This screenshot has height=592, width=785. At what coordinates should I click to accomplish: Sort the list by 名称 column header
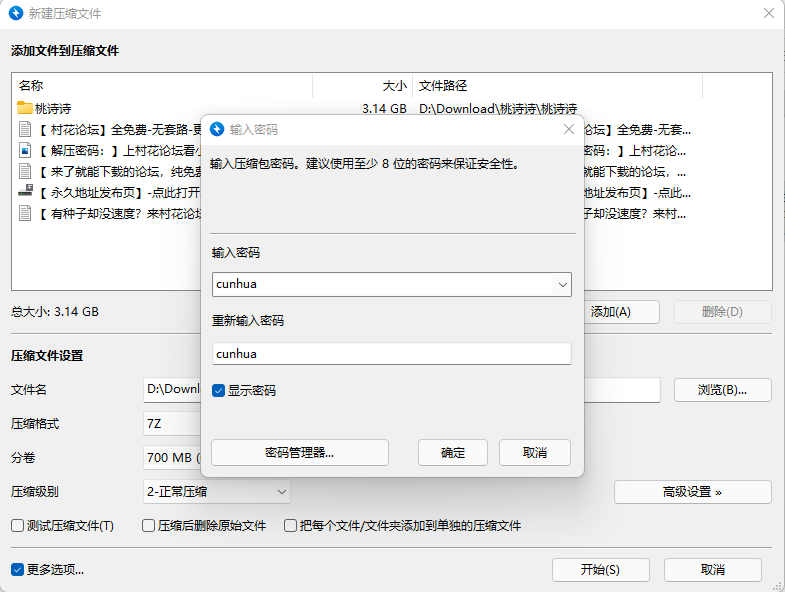tap(160, 86)
